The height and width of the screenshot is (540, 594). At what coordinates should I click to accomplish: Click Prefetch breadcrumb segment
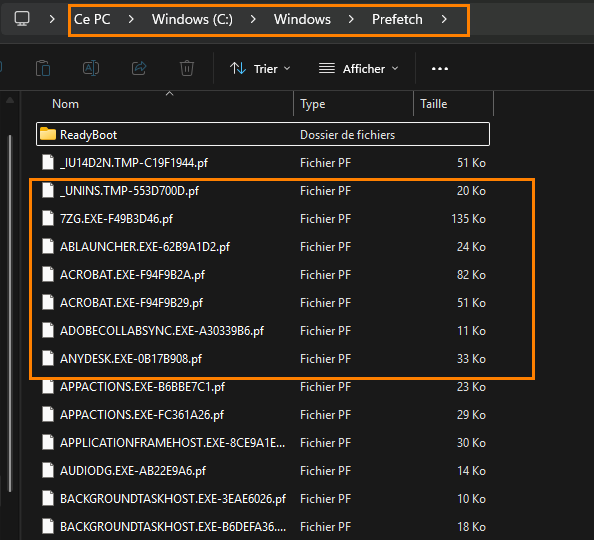tap(397, 19)
